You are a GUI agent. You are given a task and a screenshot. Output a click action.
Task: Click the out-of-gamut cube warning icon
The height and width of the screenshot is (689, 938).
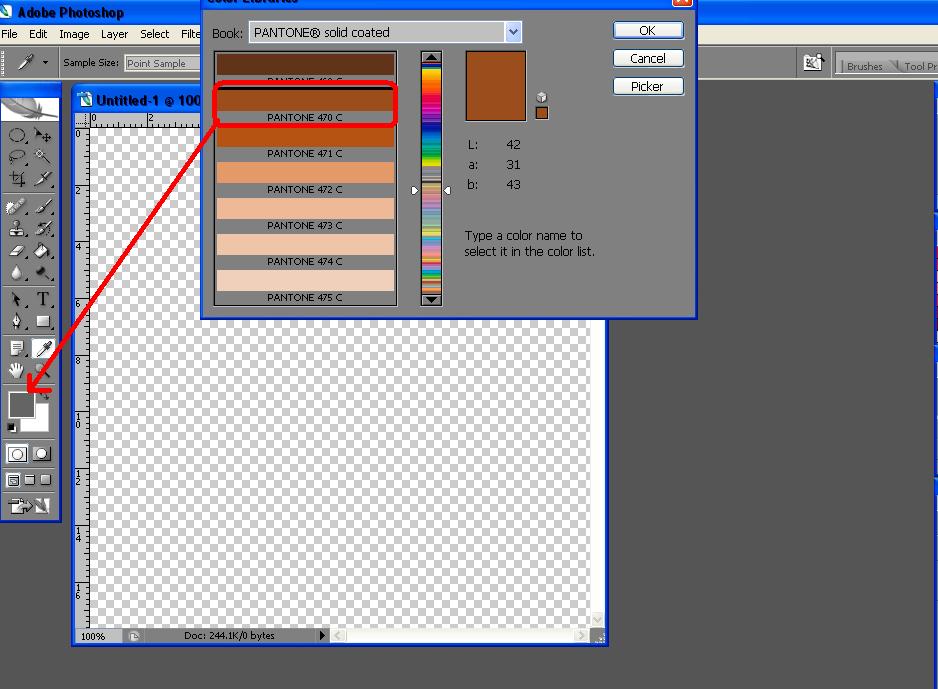tap(541, 97)
